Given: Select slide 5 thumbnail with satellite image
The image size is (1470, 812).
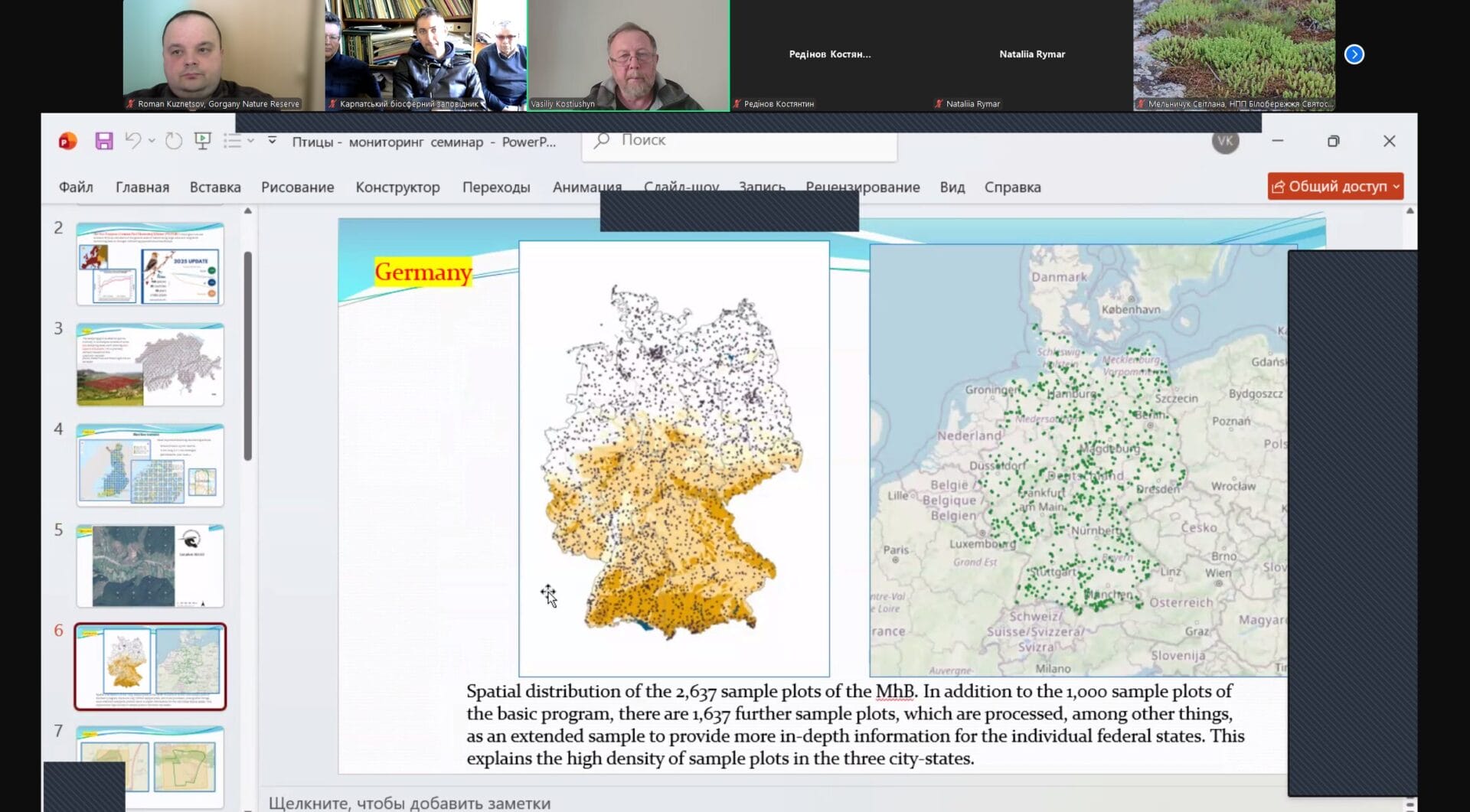Looking at the screenshot, I should [150, 566].
